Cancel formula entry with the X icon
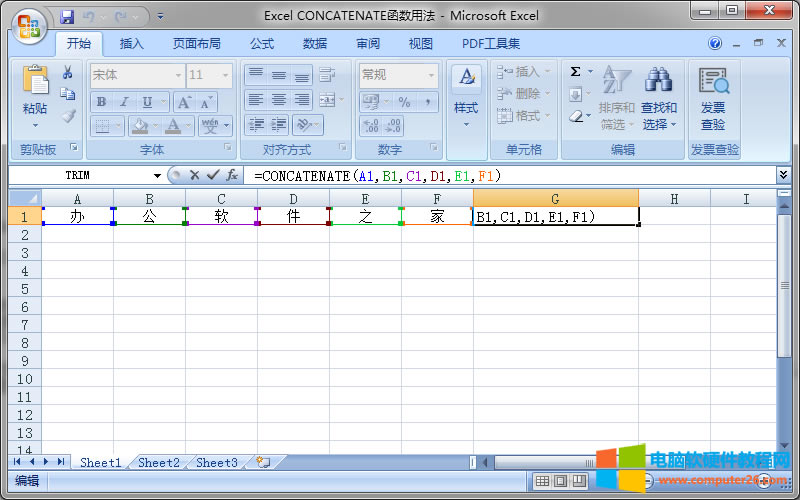800x500 pixels. [x=195, y=175]
